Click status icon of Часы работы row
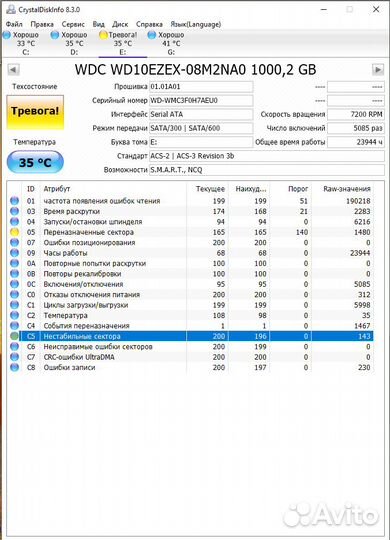 click(14, 253)
